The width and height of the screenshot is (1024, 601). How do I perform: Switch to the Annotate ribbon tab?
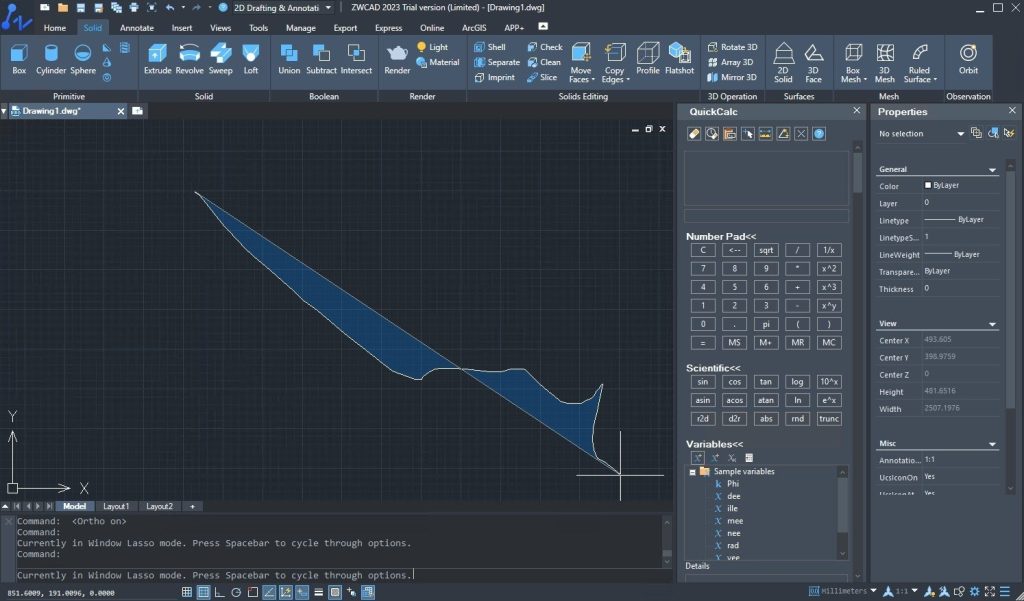point(137,28)
